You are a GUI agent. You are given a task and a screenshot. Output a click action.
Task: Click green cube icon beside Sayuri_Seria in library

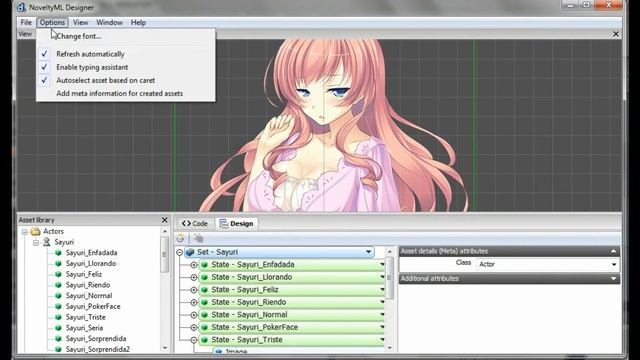coord(58,328)
